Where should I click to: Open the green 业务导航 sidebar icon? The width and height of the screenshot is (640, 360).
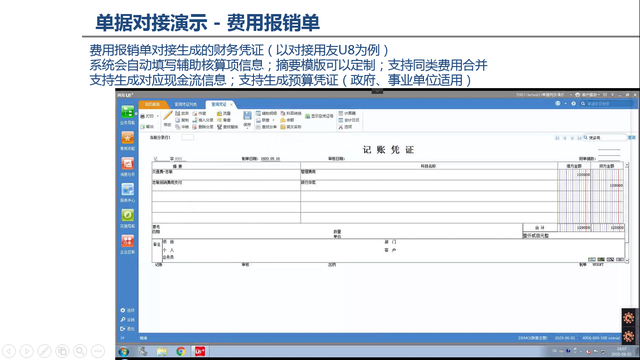click(127, 111)
